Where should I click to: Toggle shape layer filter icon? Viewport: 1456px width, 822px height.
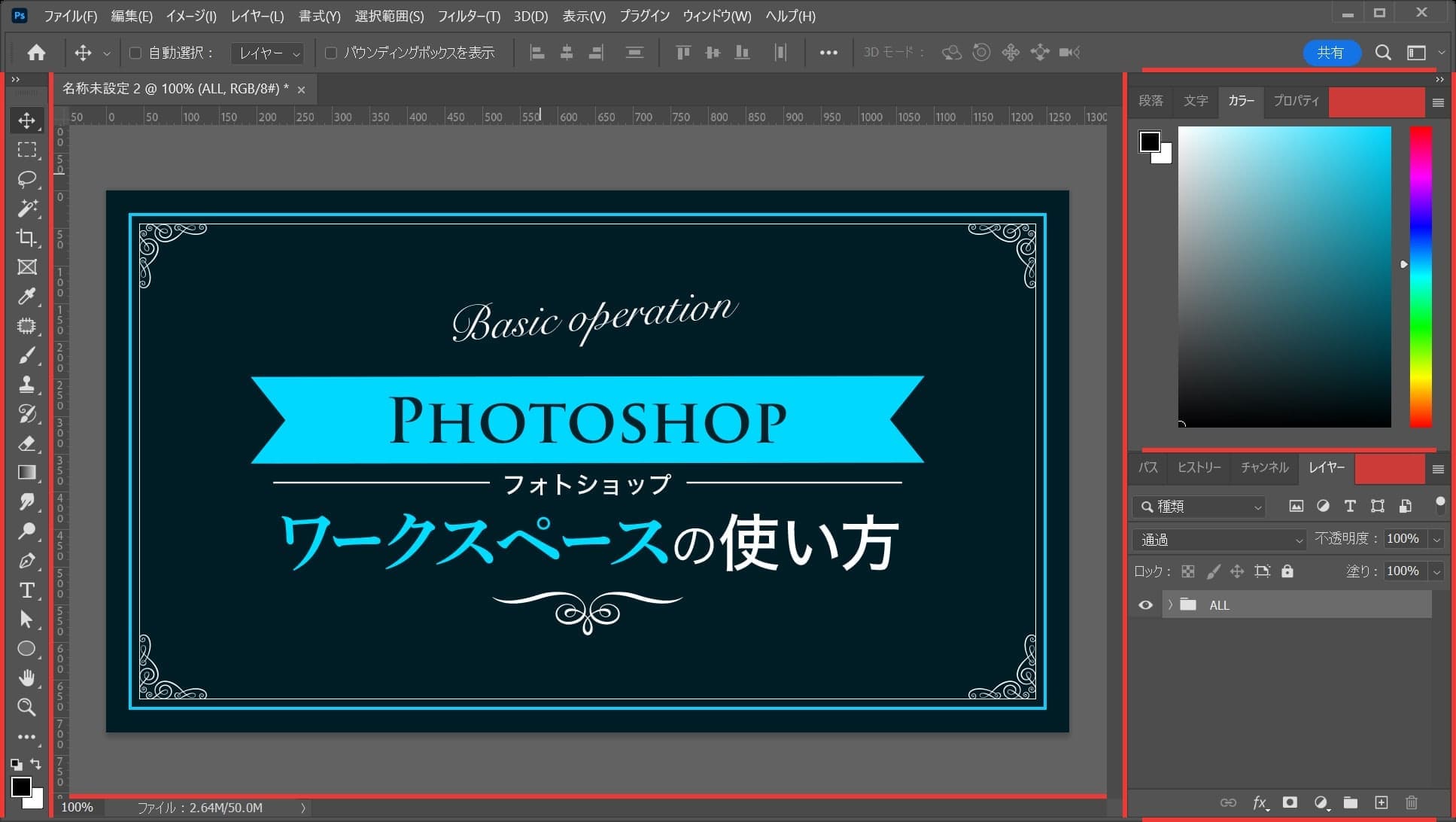(1377, 507)
